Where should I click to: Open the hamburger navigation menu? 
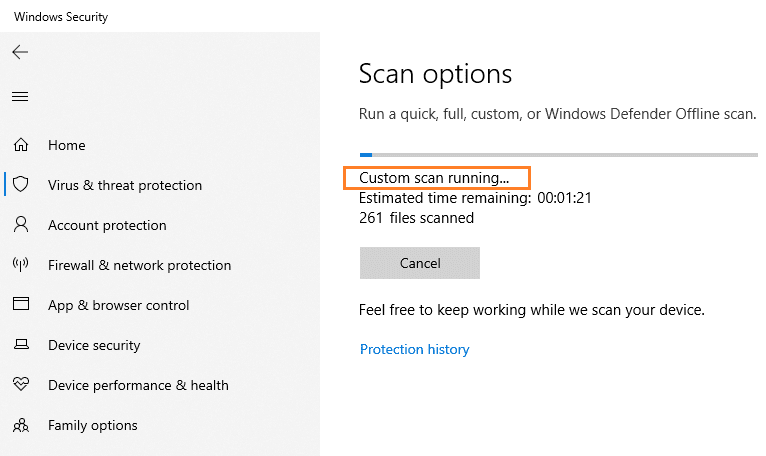click(20, 96)
